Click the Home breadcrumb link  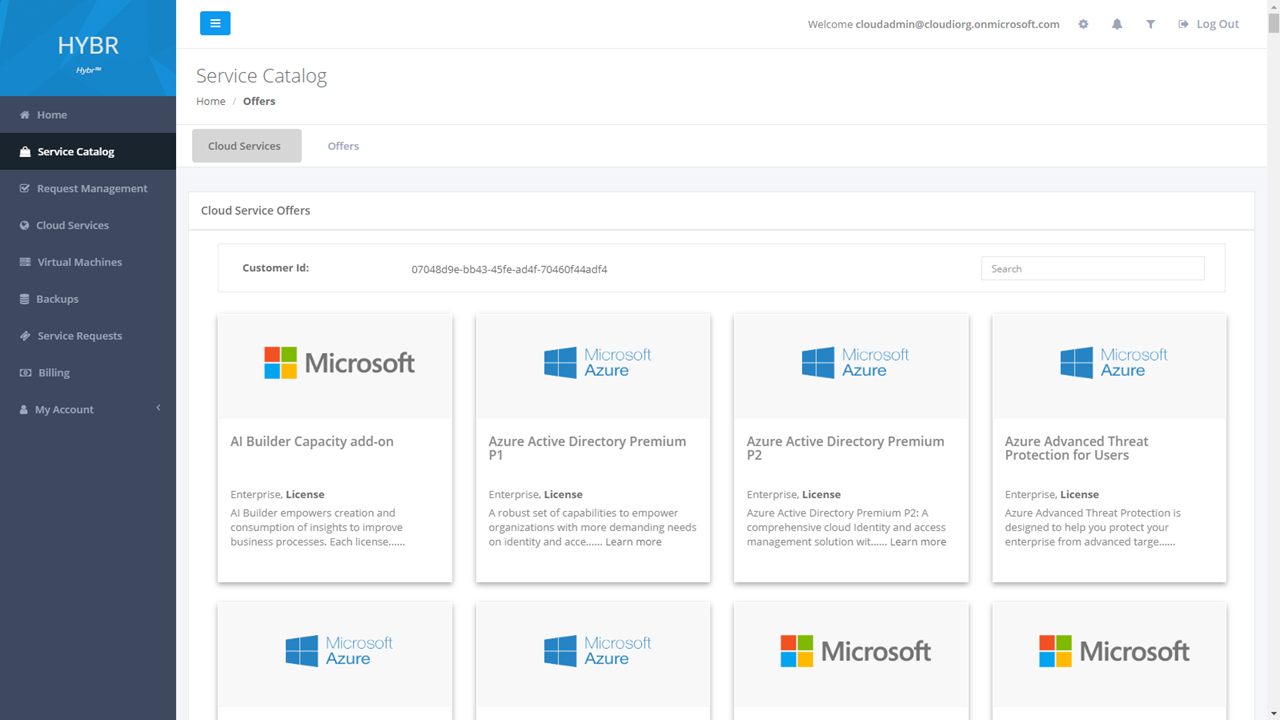(x=211, y=101)
